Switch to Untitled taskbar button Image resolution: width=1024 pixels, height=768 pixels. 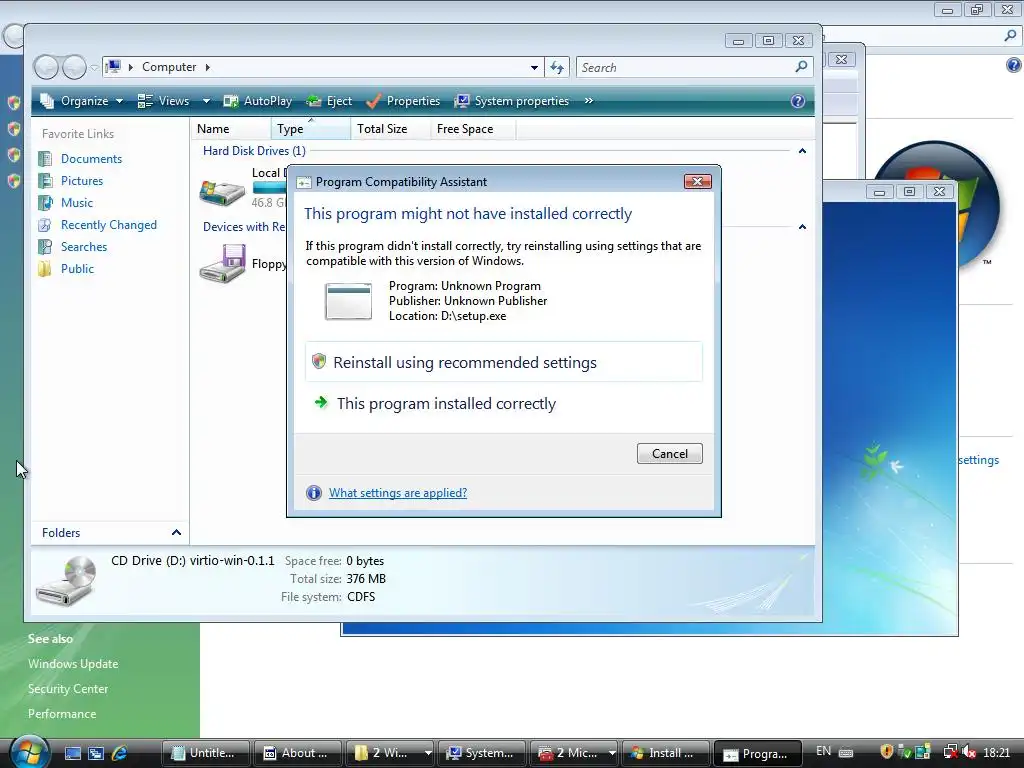(x=206, y=753)
